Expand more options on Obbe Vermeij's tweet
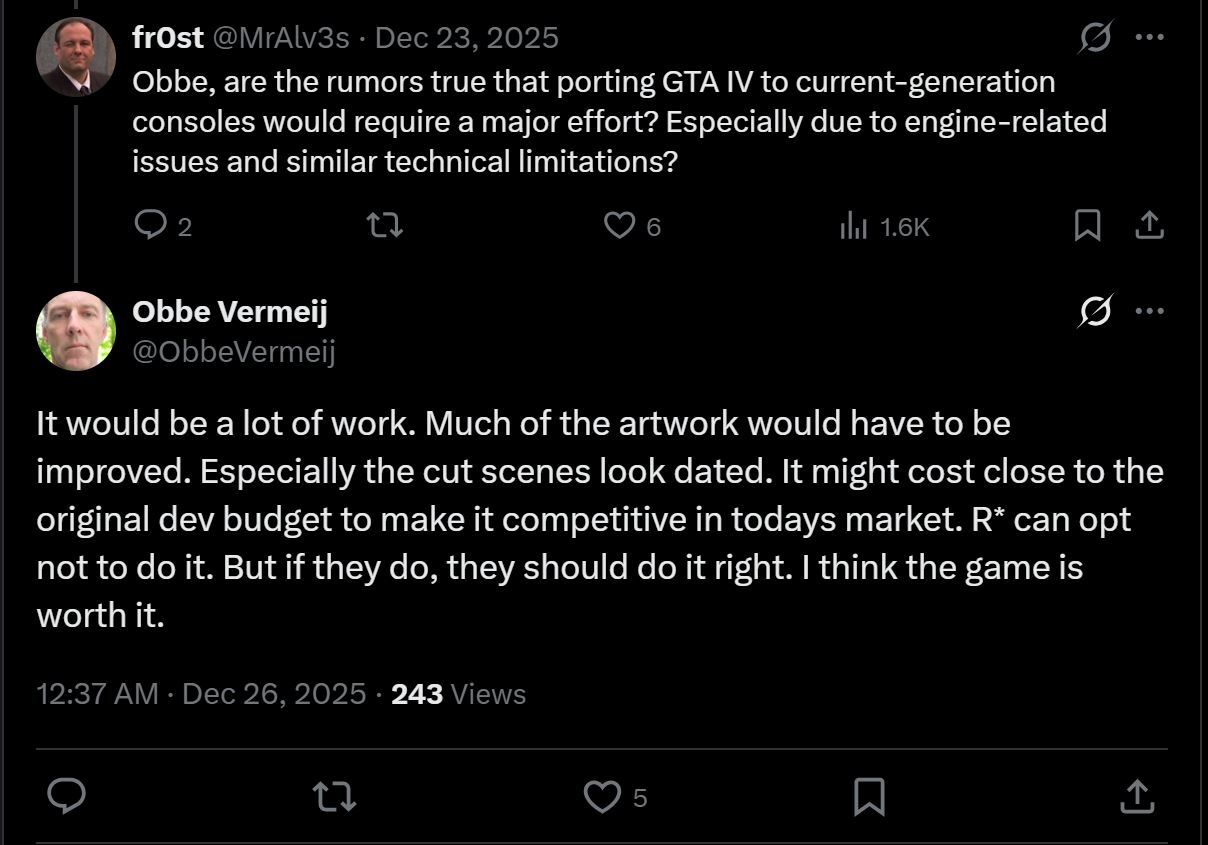 [1149, 311]
